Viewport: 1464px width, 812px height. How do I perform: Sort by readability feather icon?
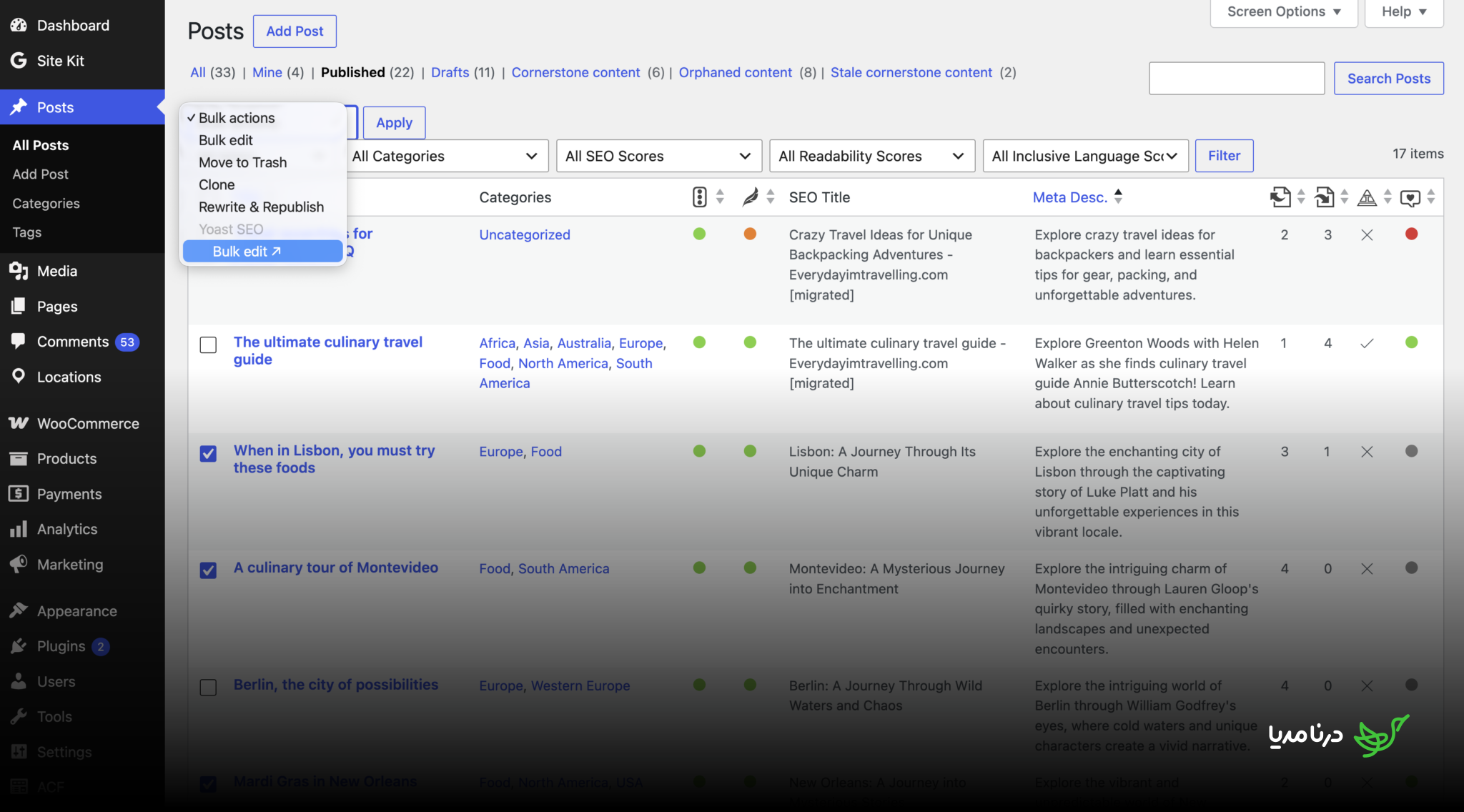coord(750,197)
